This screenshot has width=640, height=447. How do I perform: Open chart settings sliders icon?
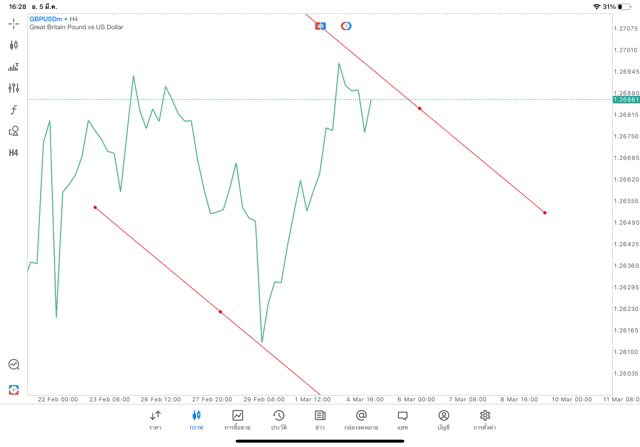pos(13,88)
